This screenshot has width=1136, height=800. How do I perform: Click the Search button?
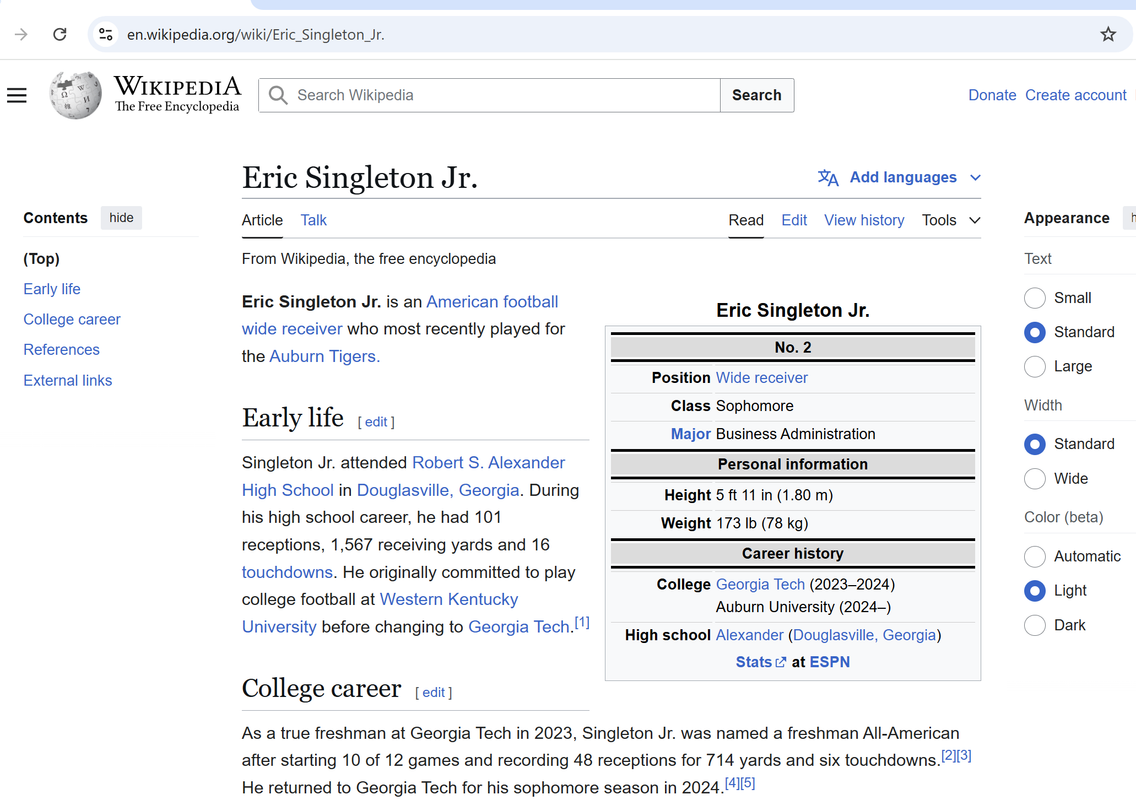click(756, 95)
